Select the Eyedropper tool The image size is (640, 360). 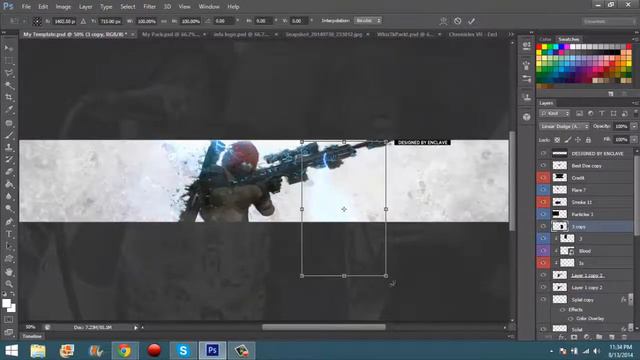[9, 109]
